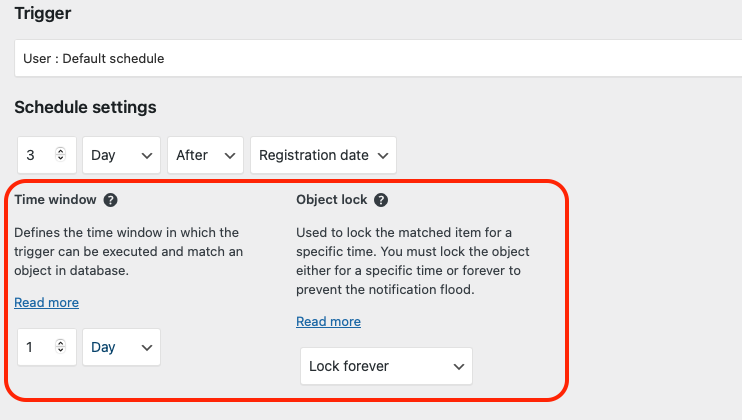Open the Day unit dropdown in Schedule settings

click(122, 155)
